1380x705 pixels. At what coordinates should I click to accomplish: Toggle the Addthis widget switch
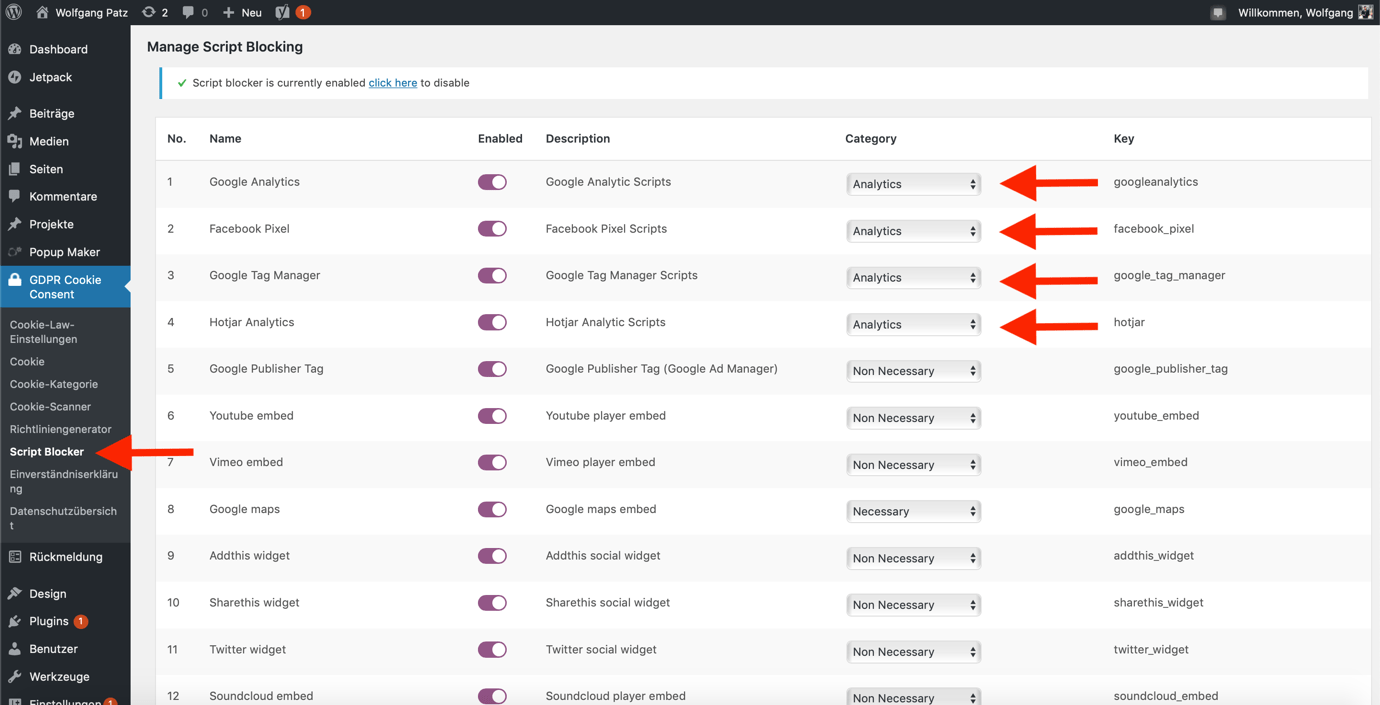point(492,556)
